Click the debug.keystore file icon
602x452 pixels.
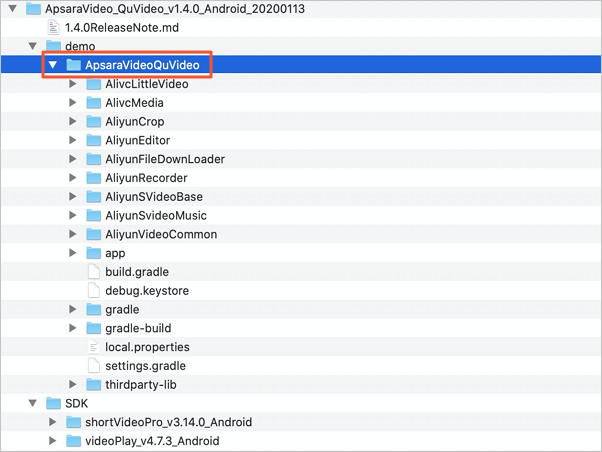(x=93, y=290)
